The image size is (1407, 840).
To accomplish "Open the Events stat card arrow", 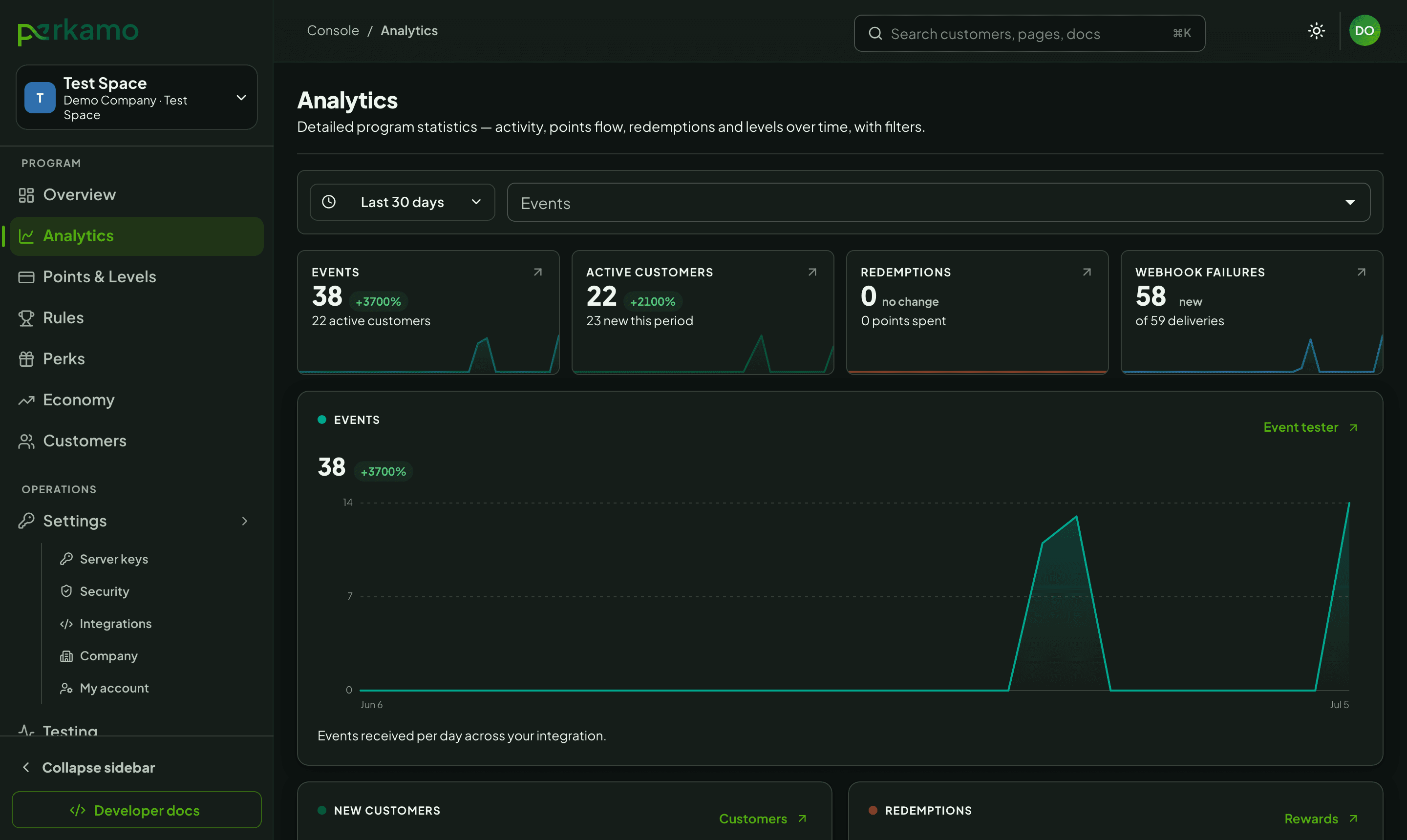I will coord(538,272).
